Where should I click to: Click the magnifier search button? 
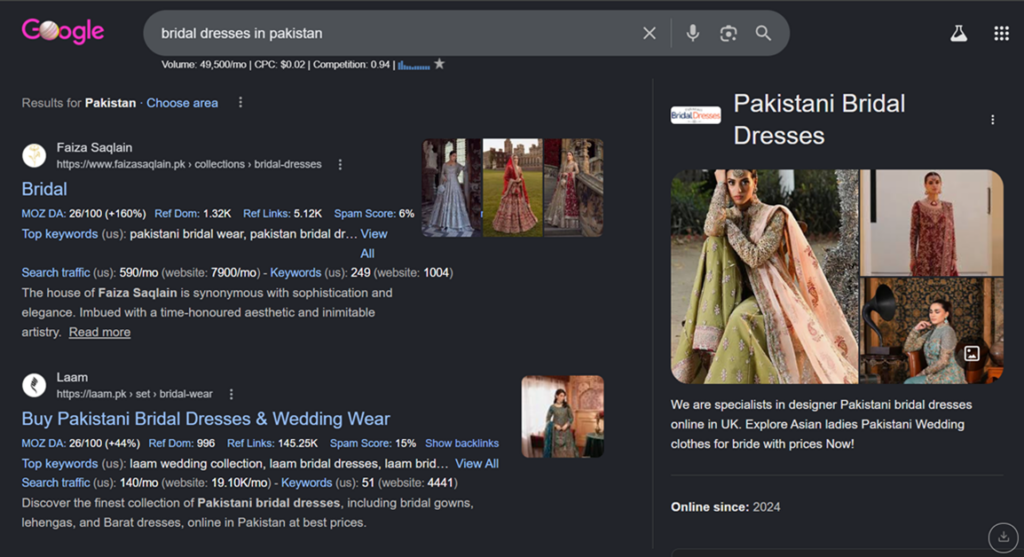763,33
